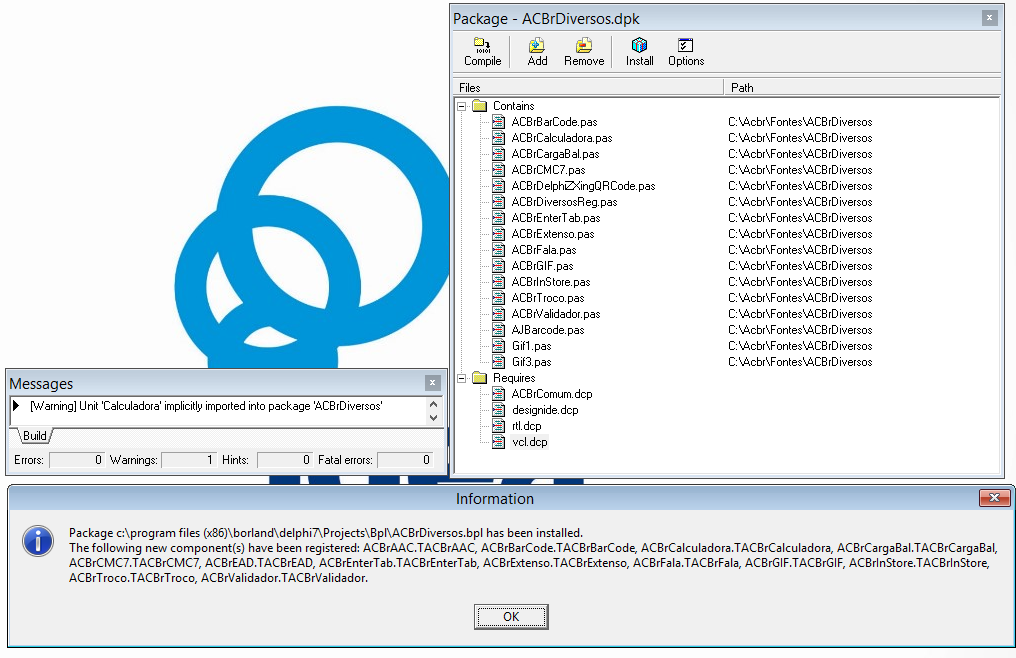This screenshot has height=658, width=1016.
Task: Select ACBrDelphiZXingQRCode.pas file icon
Action: [498, 186]
